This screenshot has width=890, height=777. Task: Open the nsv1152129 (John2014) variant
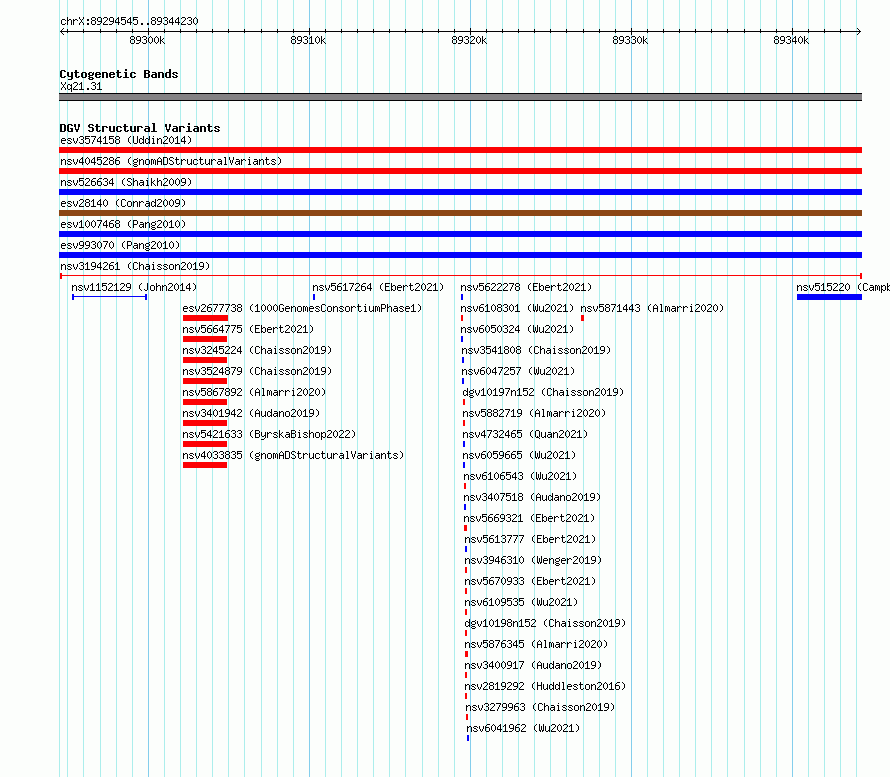(134, 287)
